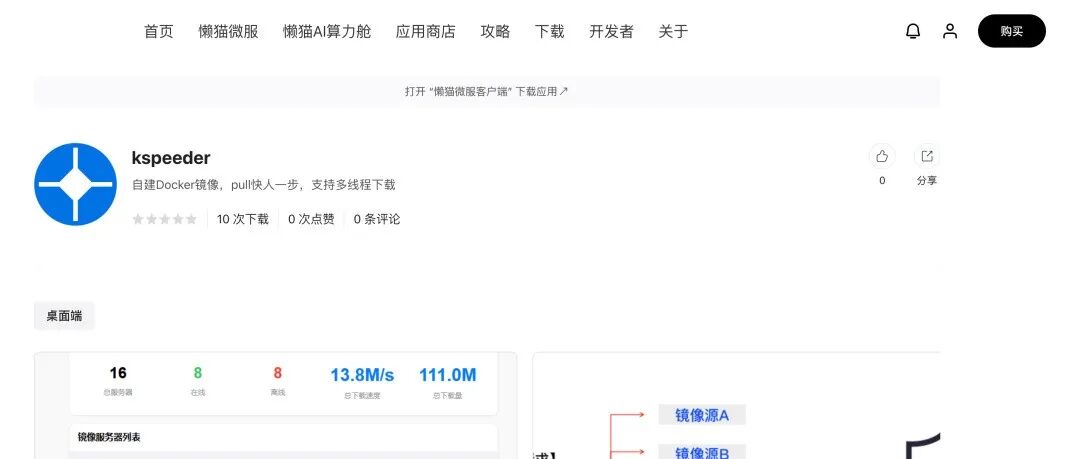Open the 镜像源A diagram thumbnail
The height and width of the screenshot is (459, 1080).
[x=736, y=405]
